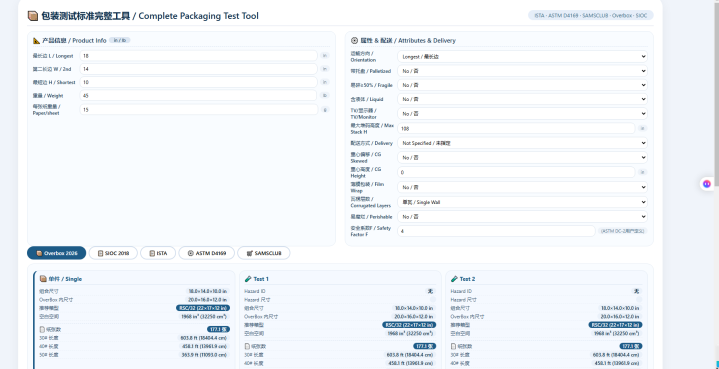
Task: Click the Safety Factor F input field
Action: click(x=497, y=231)
